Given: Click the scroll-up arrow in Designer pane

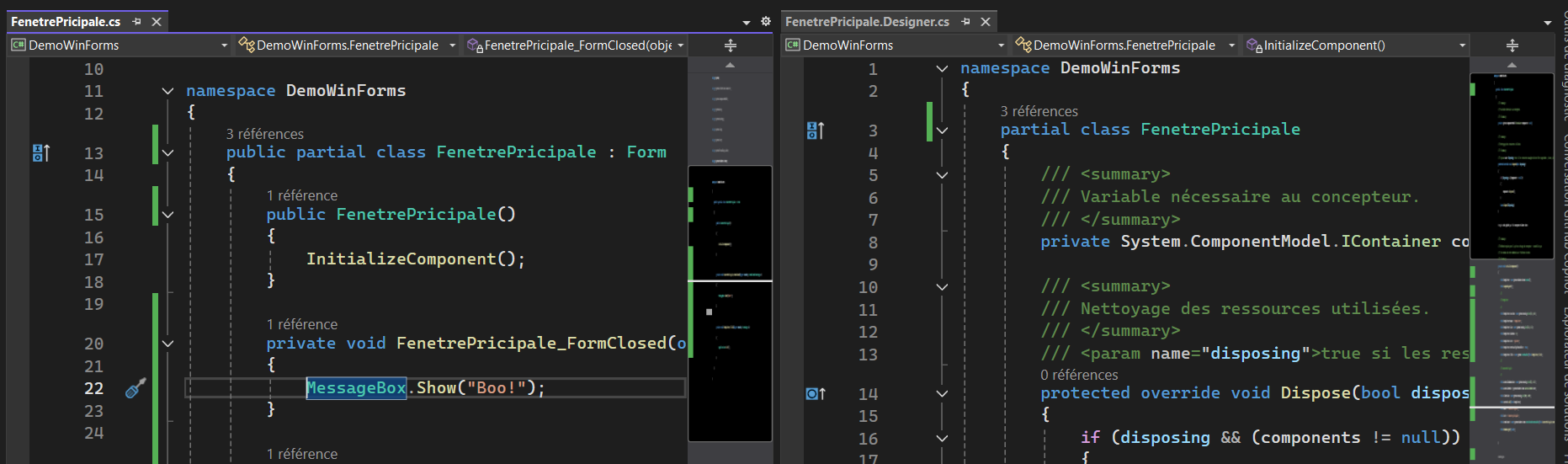Looking at the screenshot, I should [1512, 65].
